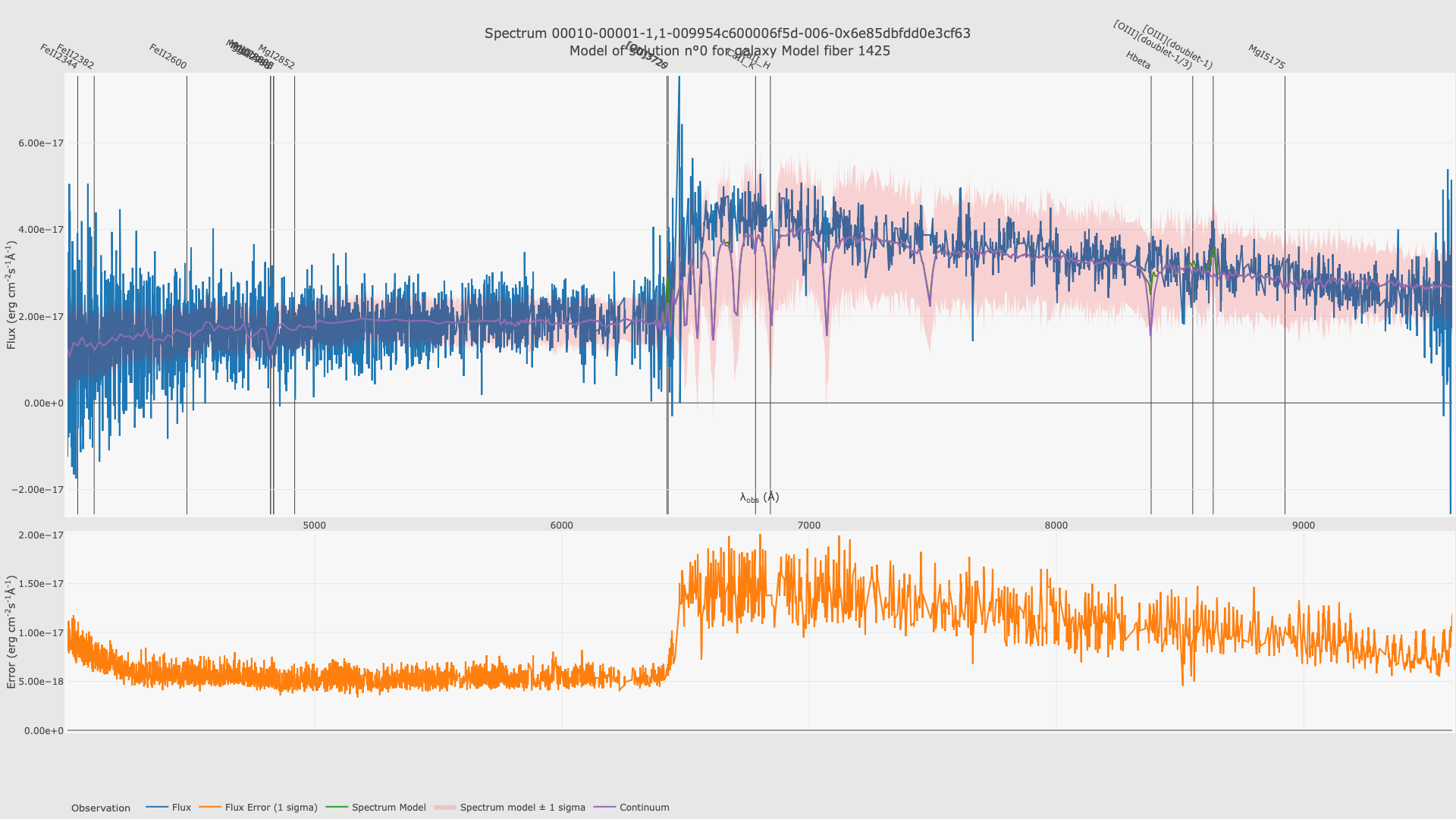Click the Hbeta line label

point(1138,61)
